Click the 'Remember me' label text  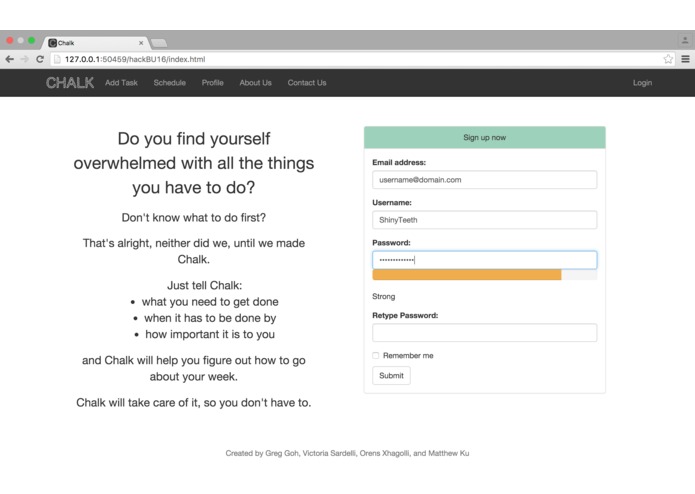408,356
